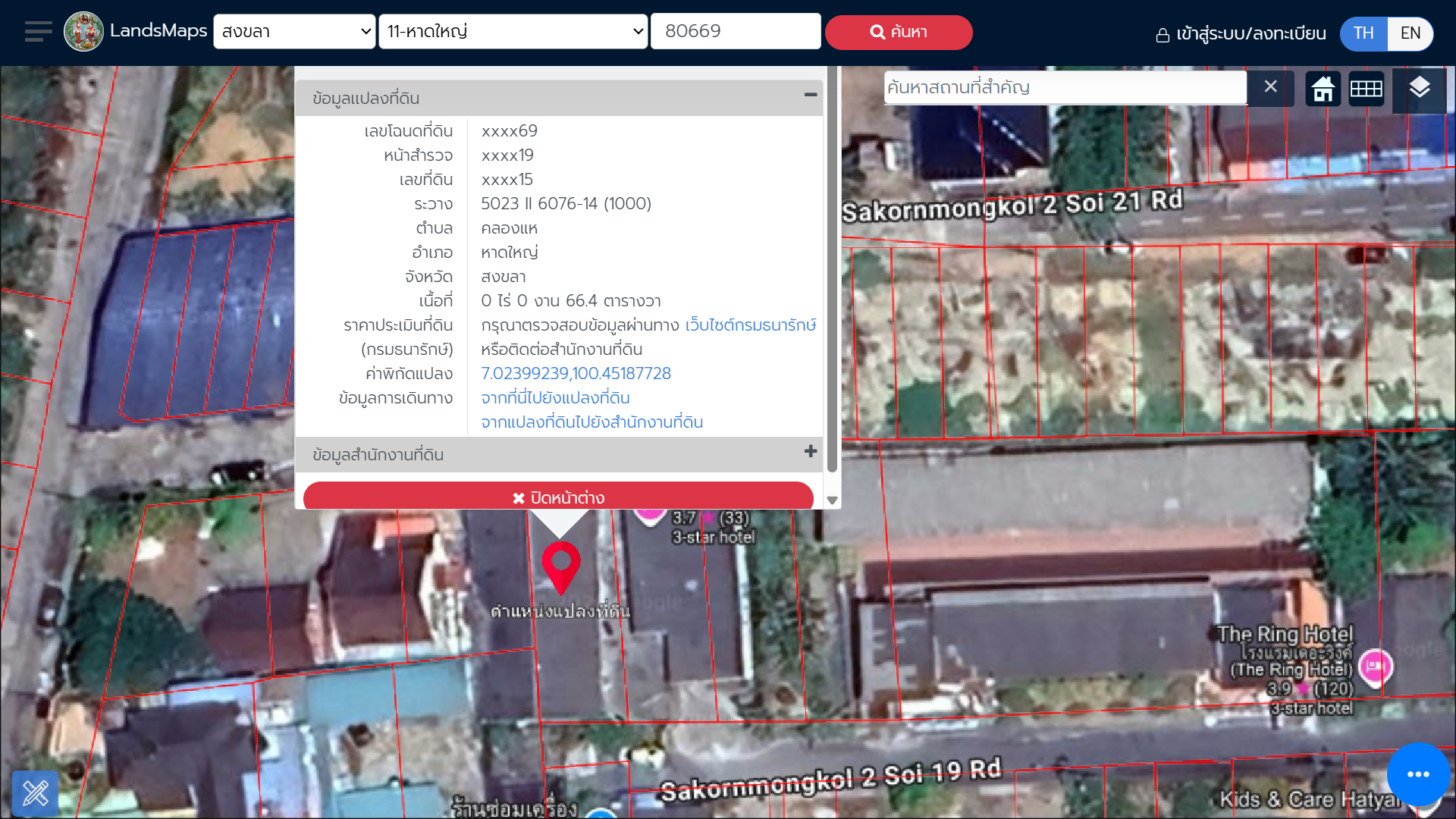Open the base map grid selector
This screenshot has width=1456, height=819.
[x=1366, y=89]
